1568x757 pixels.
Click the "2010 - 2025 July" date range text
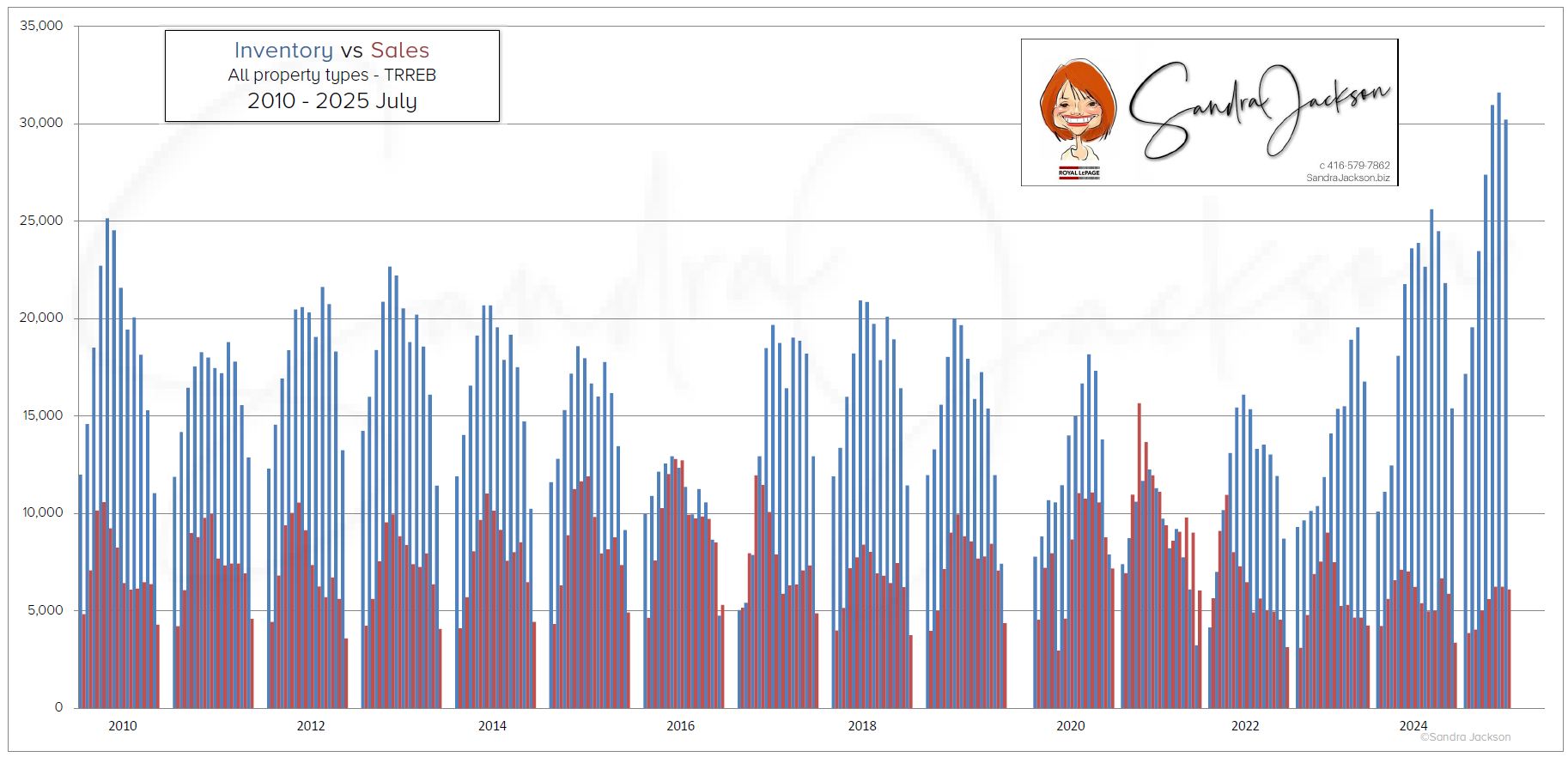331,101
